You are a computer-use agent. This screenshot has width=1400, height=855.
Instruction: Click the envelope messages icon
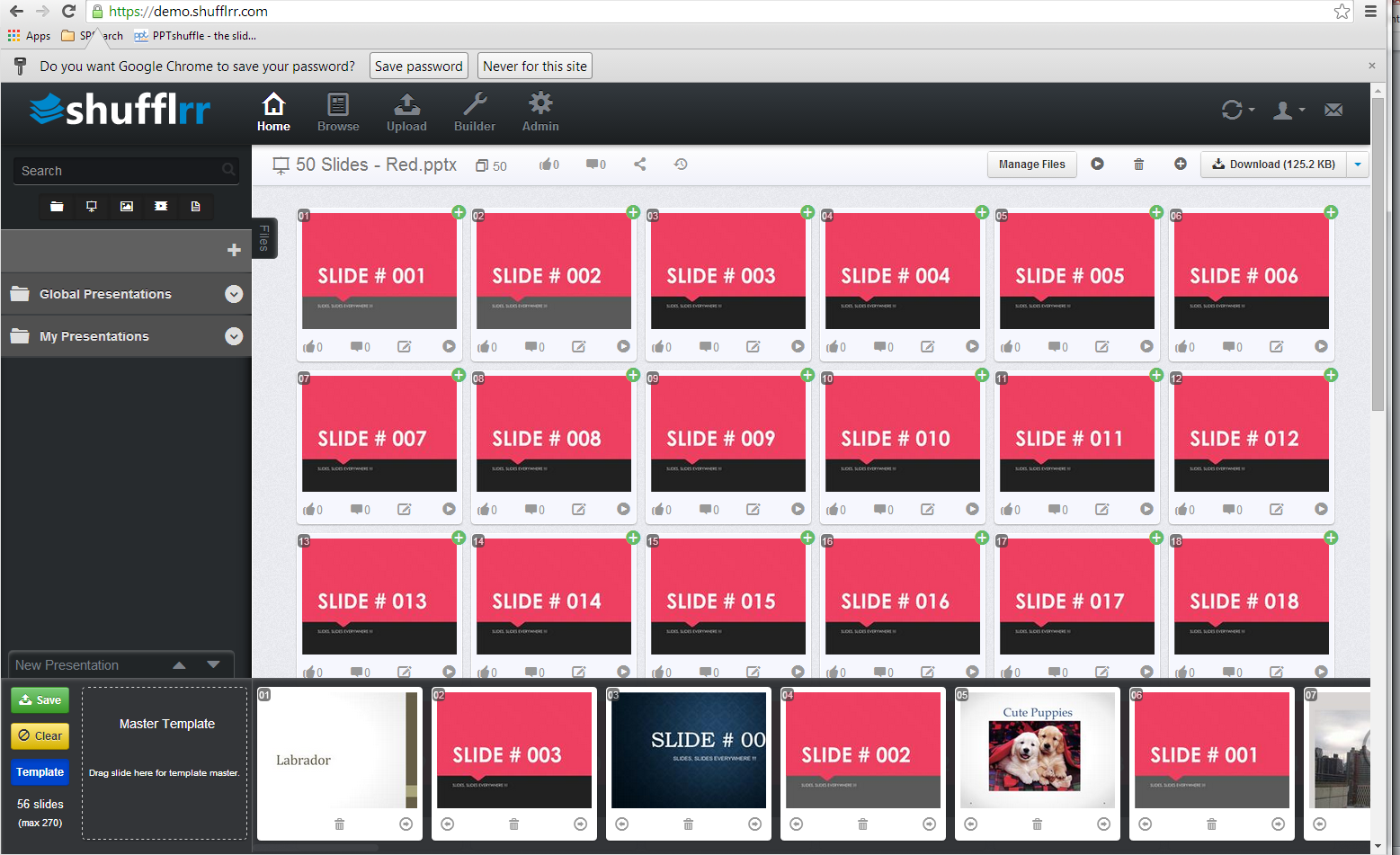(x=1333, y=111)
